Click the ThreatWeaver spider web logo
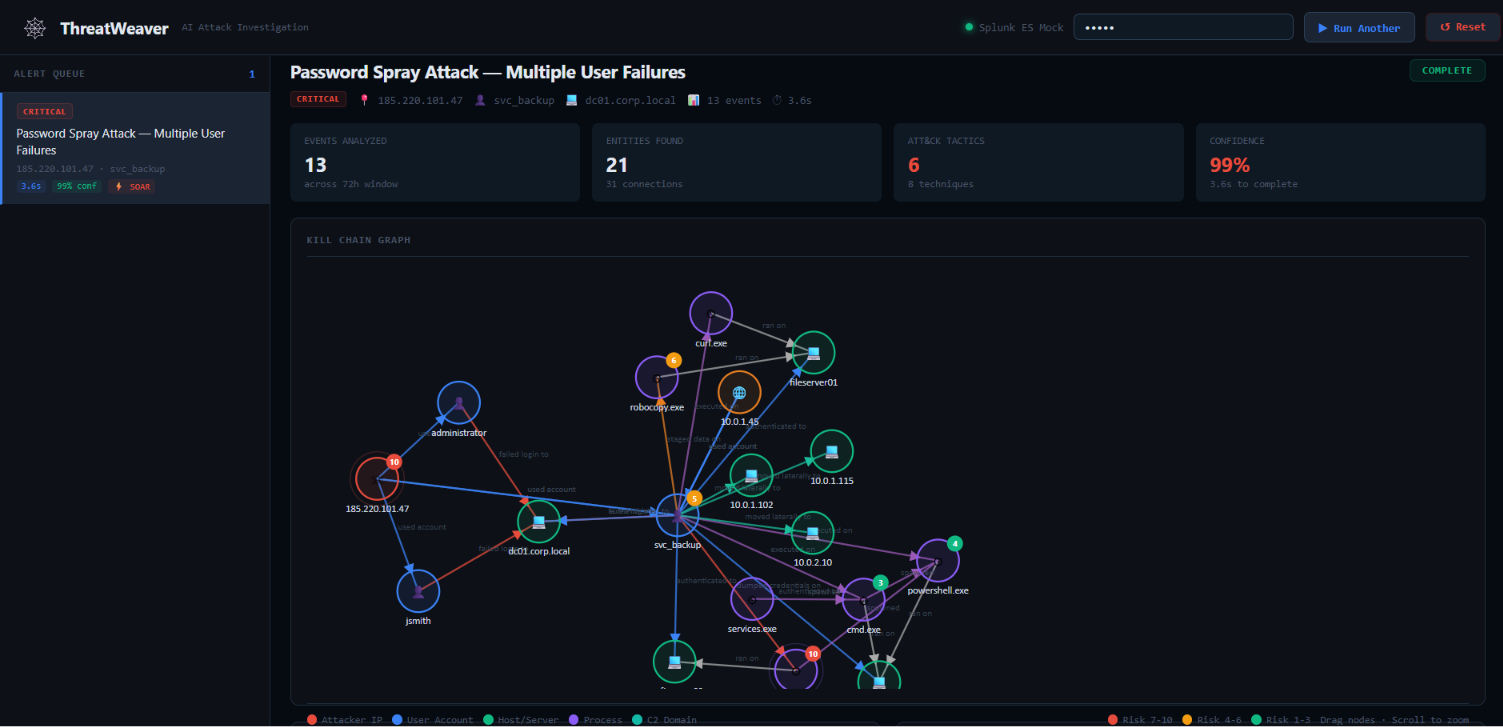The width and height of the screenshot is (1503, 727). pos(35,28)
